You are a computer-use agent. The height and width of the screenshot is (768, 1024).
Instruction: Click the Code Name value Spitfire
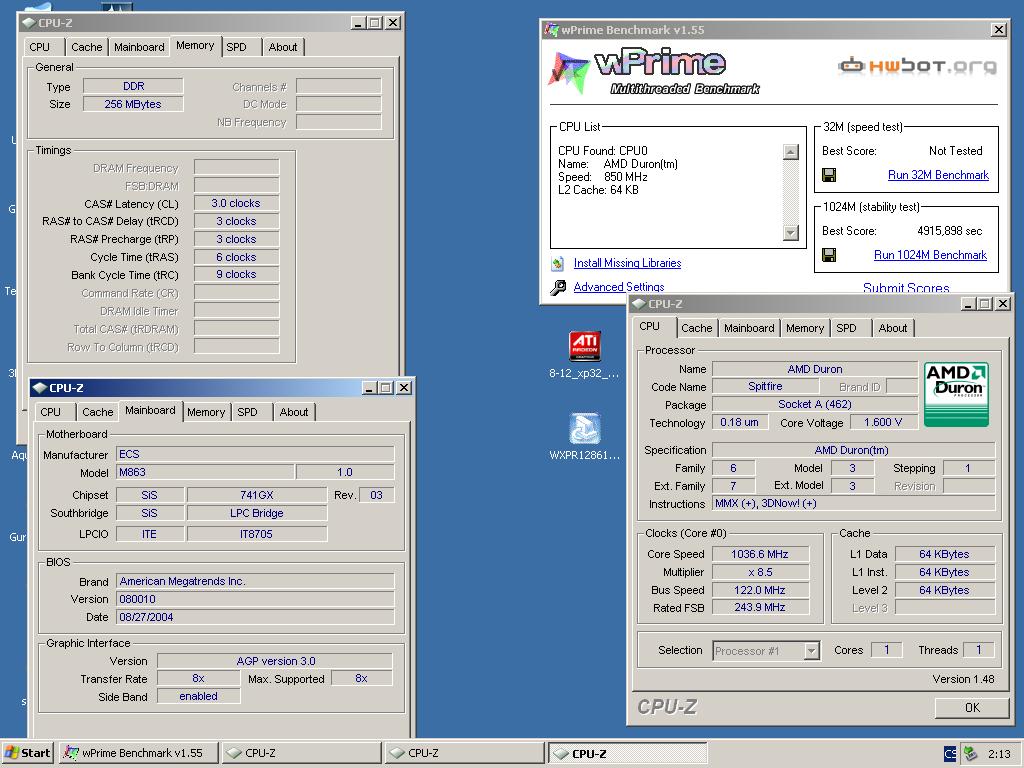765,386
